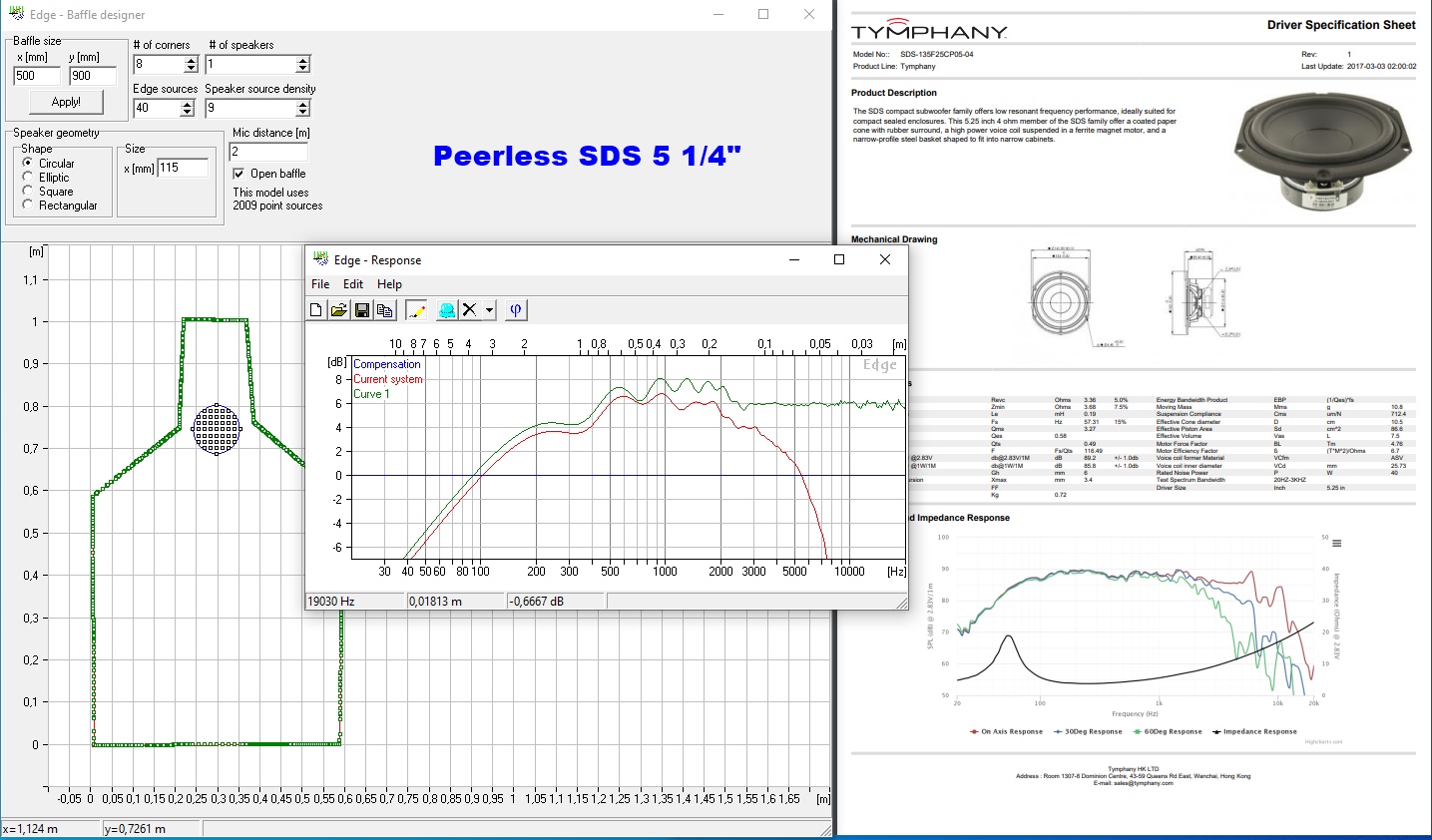1432x840 pixels.
Task: Select the Square speaker shape
Action: tap(28, 191)
